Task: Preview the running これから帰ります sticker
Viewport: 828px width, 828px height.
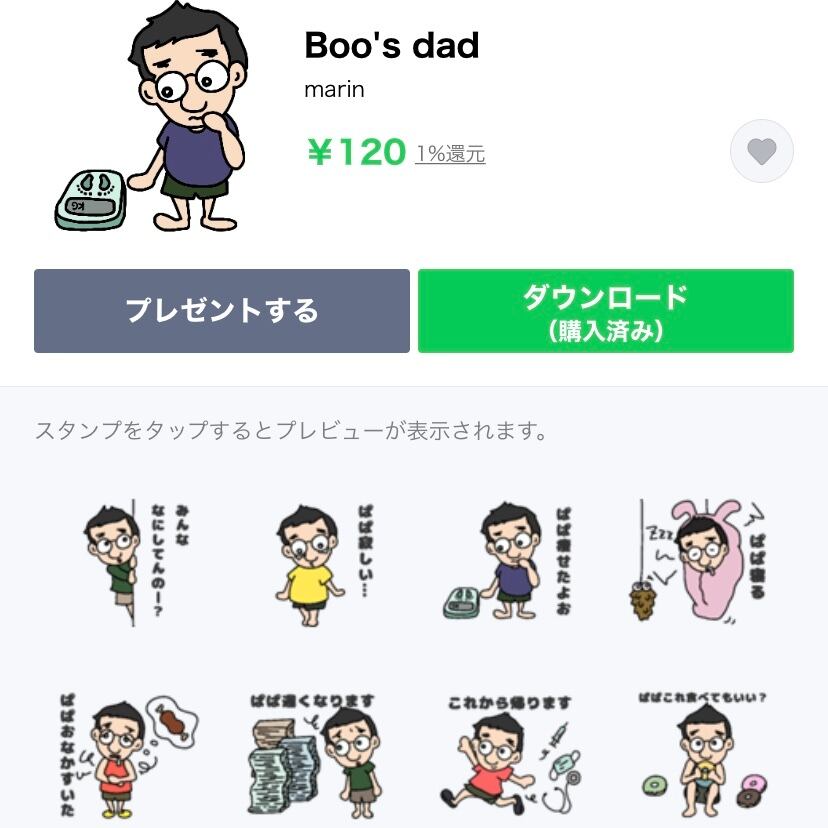Action: click(x=510, y=756)
